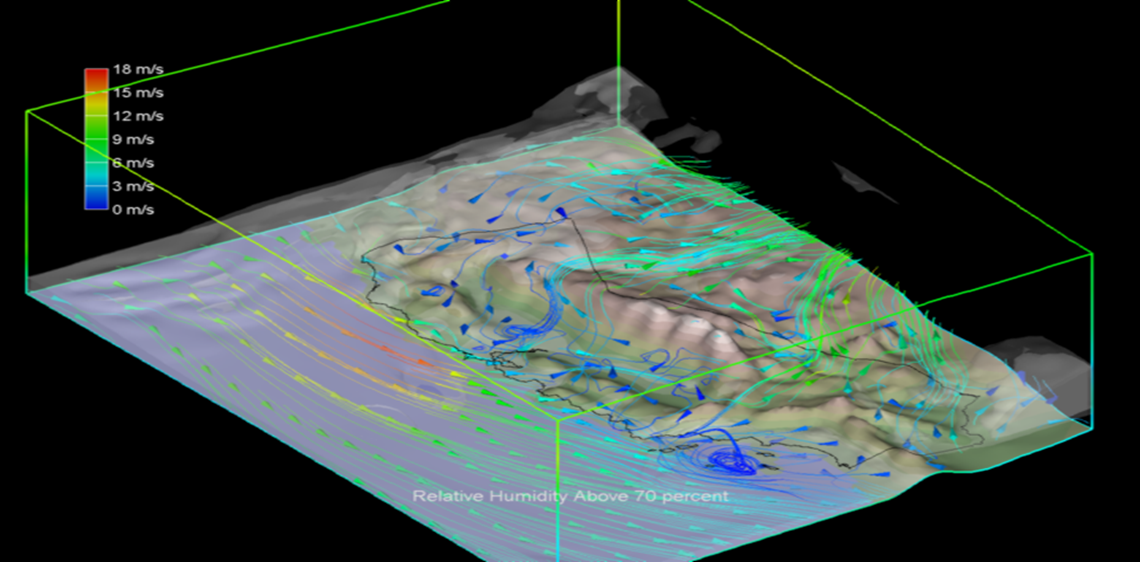Click the "18 m/s" legend label

pyautogui.click(x=138, y=70)
